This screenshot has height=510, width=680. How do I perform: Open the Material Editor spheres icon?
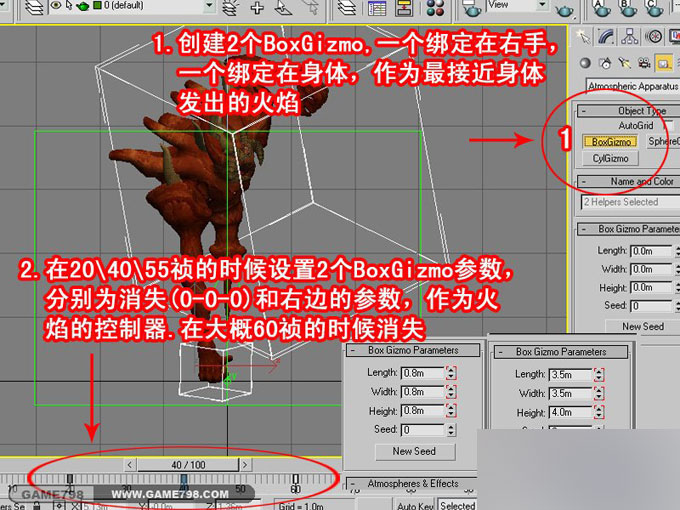coord(435,7)
